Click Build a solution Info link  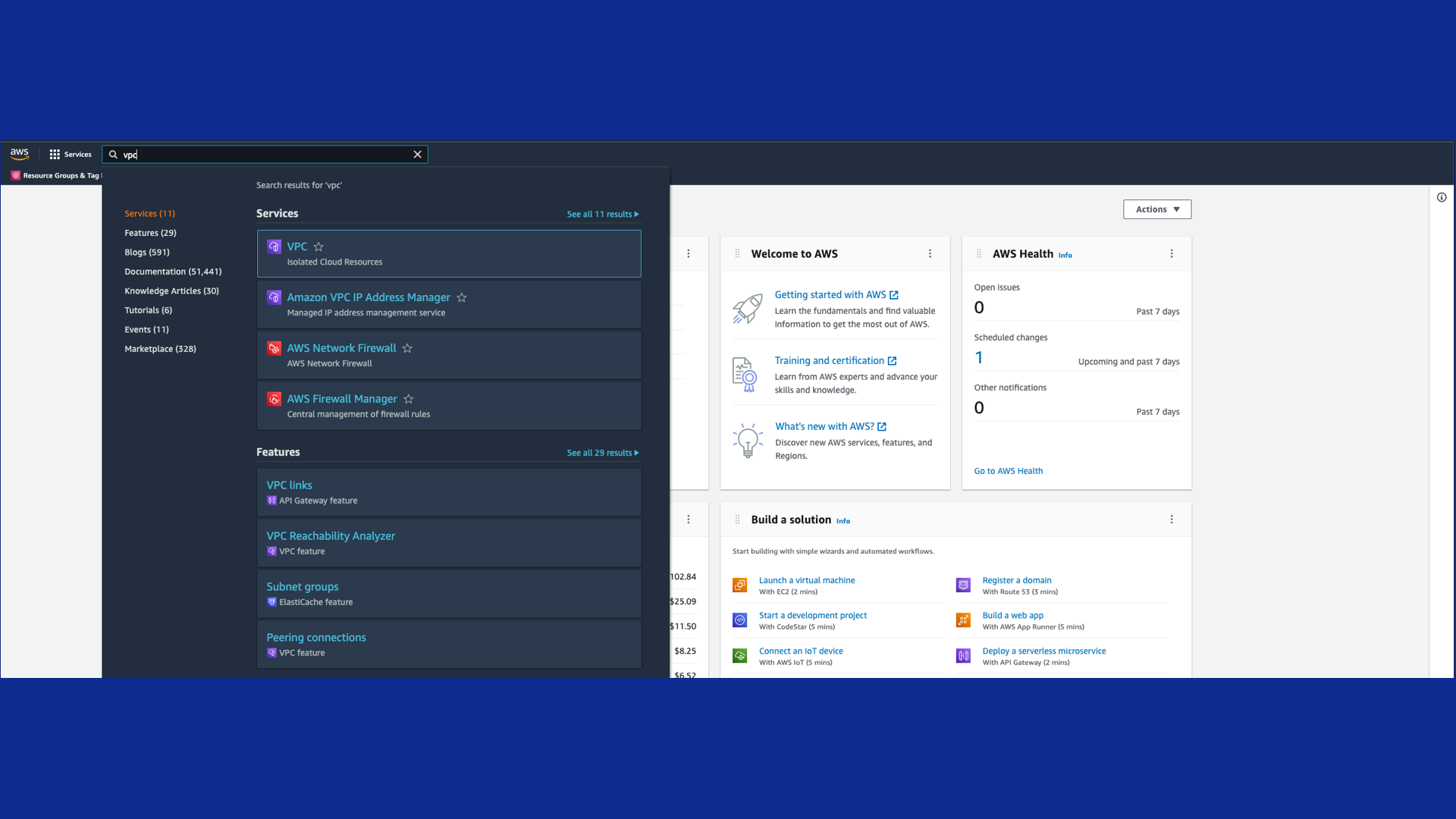pos(843,521)
